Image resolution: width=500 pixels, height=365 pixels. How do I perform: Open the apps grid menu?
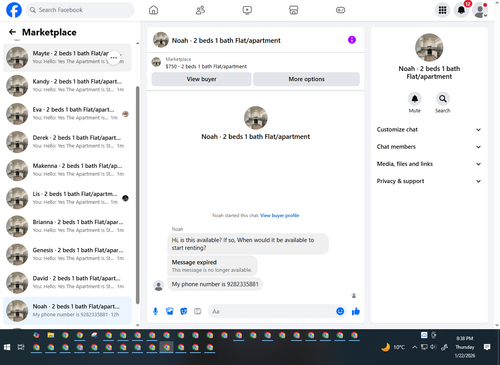tap(442, 10)
